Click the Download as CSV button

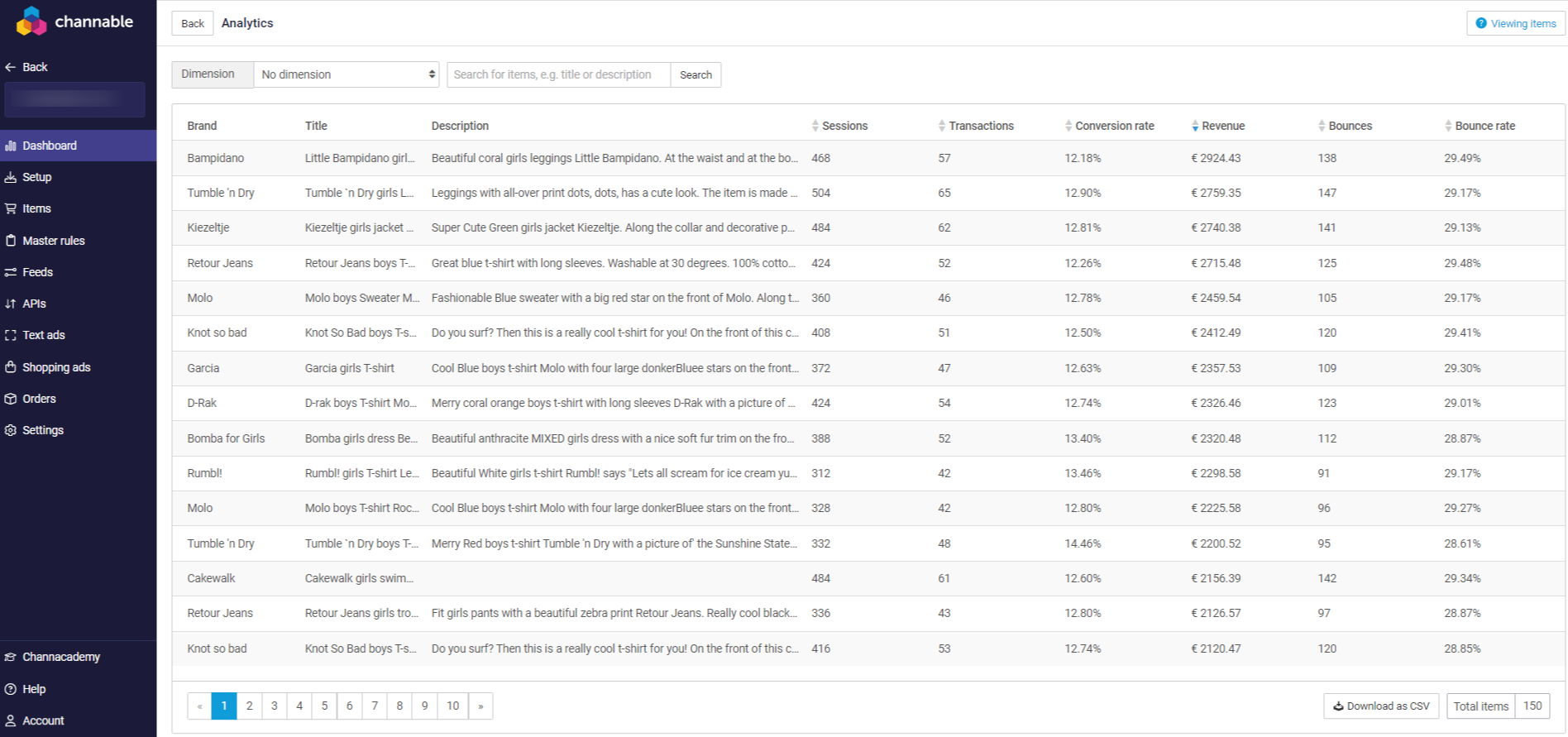(x=1381, y=706)
